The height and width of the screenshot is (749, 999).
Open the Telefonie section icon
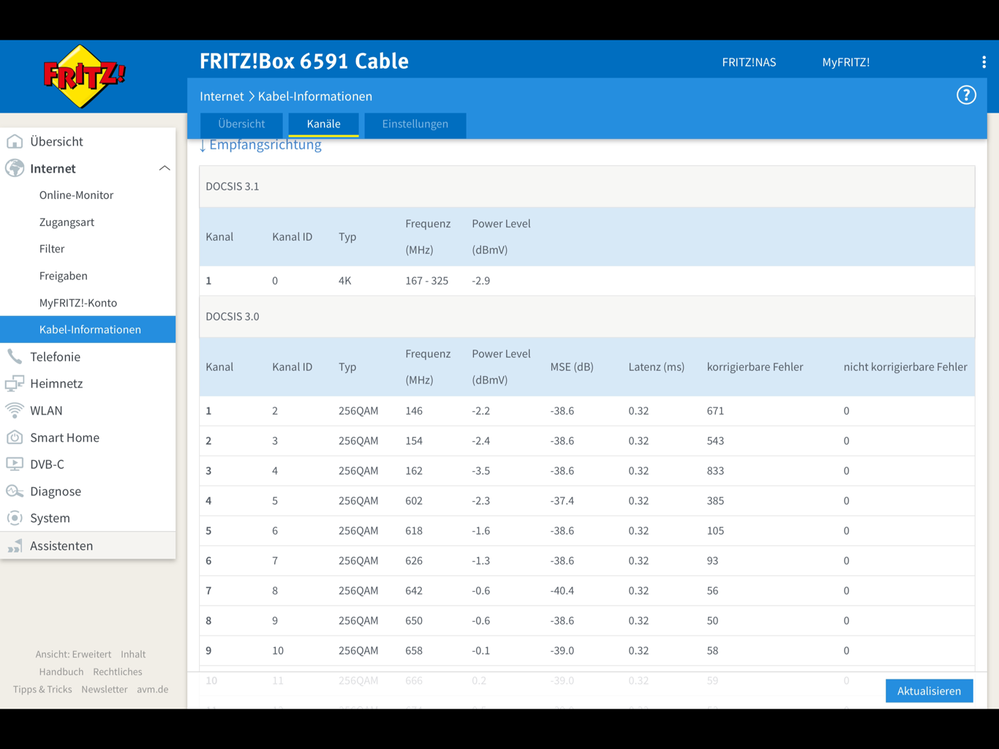pyautogui.click(x=16, y=356)
